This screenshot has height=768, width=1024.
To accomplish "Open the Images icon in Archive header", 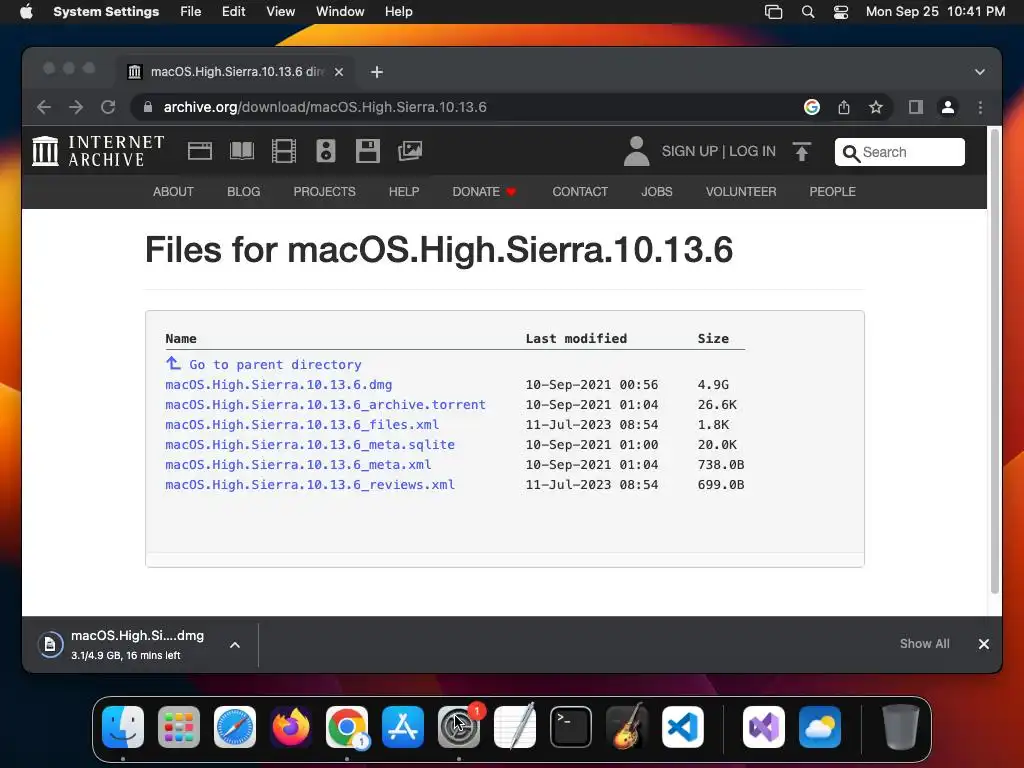I will point(410,151).
